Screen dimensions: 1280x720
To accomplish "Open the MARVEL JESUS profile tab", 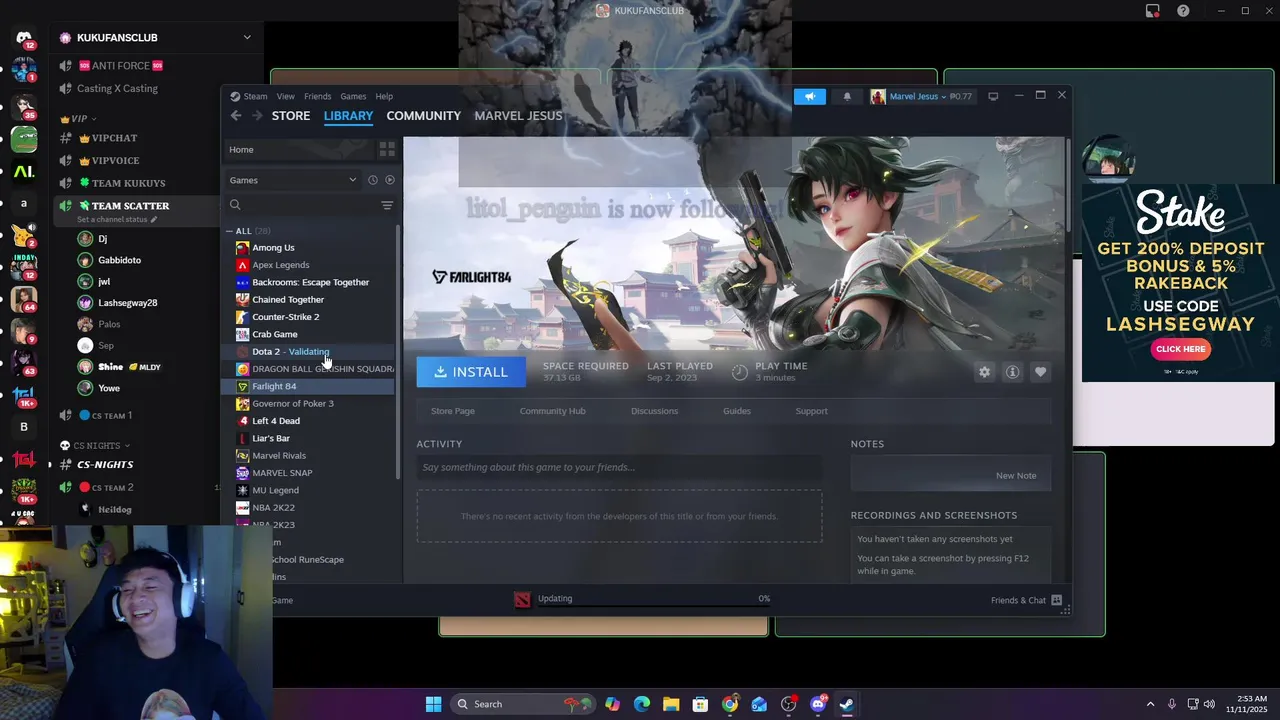I will 518,116.
